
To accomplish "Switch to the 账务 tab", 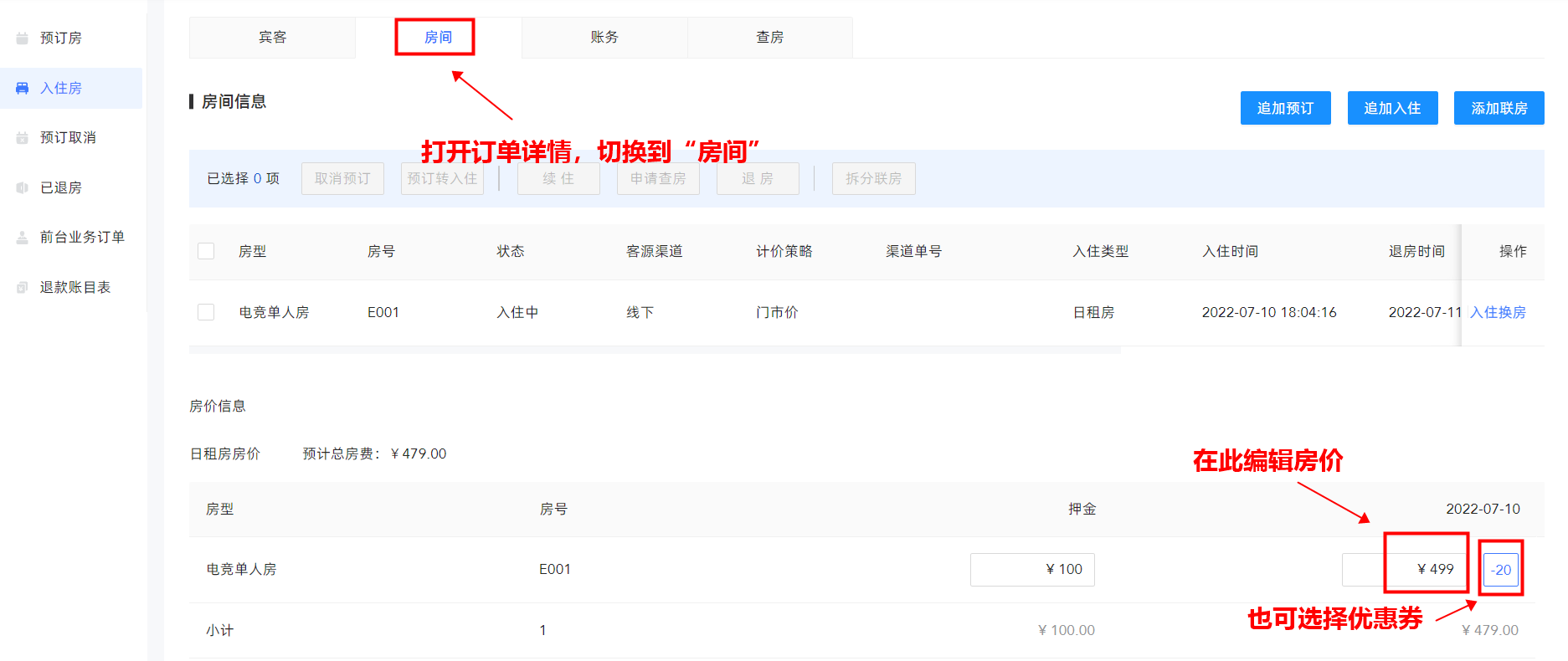I will [604, 38].
